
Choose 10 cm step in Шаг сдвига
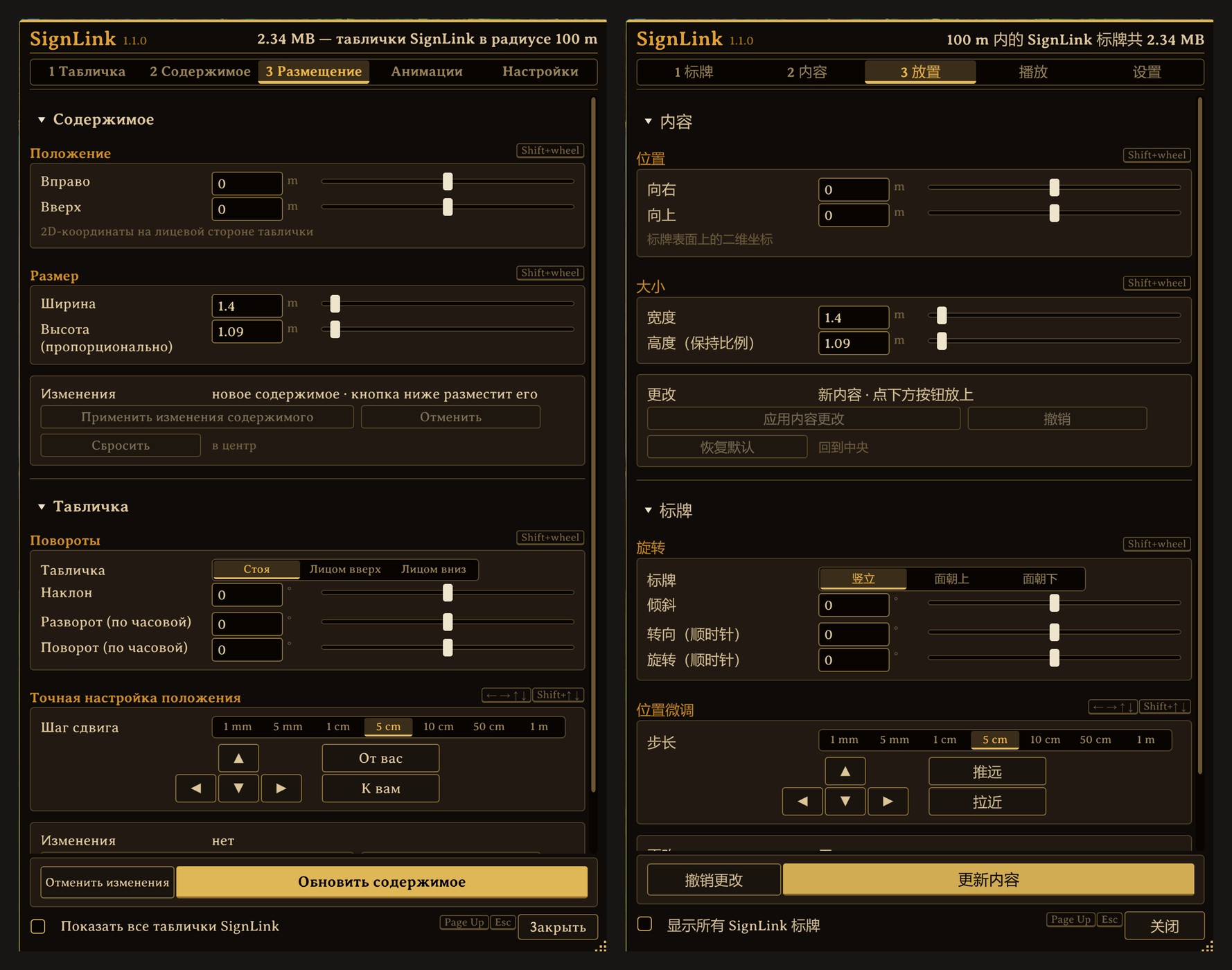pos(439,727)
